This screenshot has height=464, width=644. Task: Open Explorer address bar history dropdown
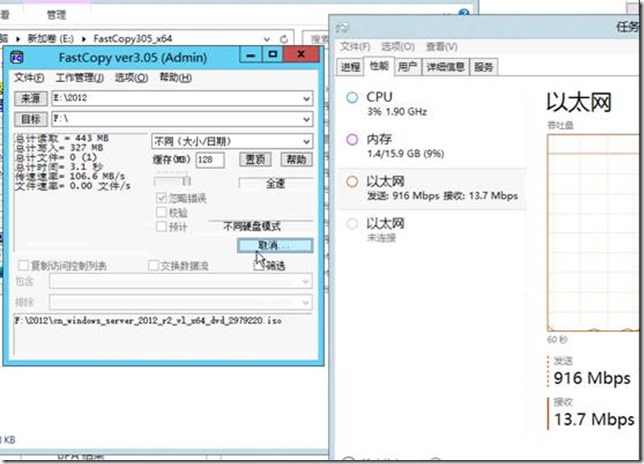(x=267, y=39)
